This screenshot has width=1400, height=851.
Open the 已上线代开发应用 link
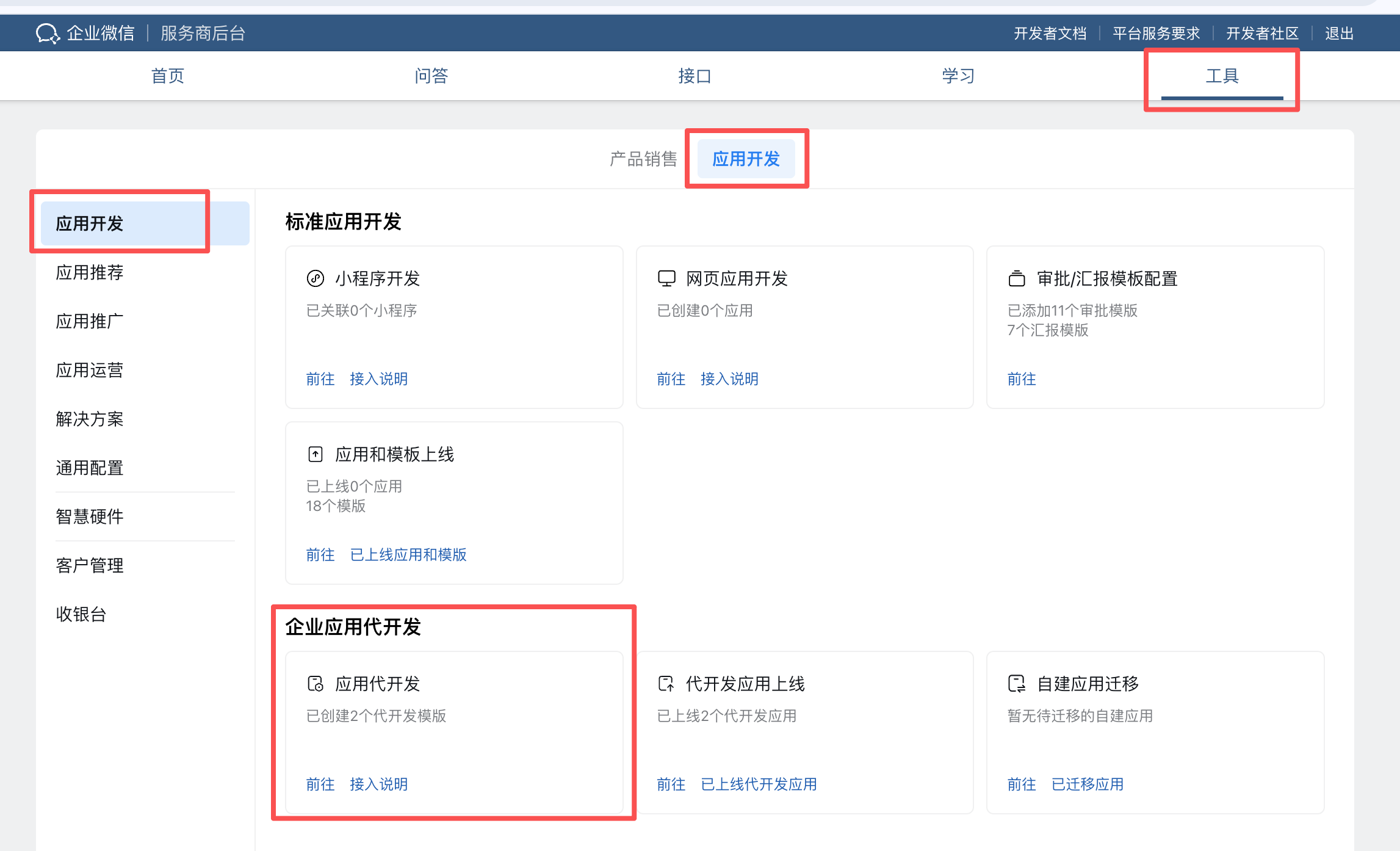point(759,784)
